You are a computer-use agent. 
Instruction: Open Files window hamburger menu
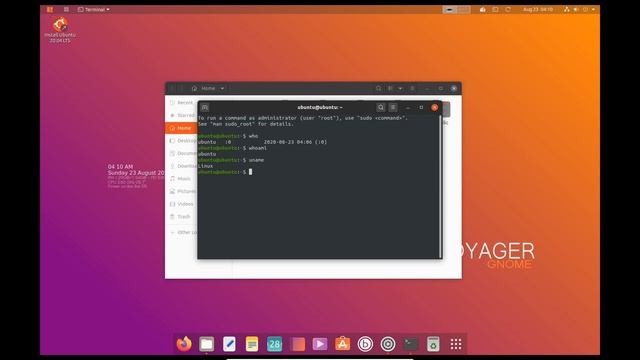pos(412,88)
